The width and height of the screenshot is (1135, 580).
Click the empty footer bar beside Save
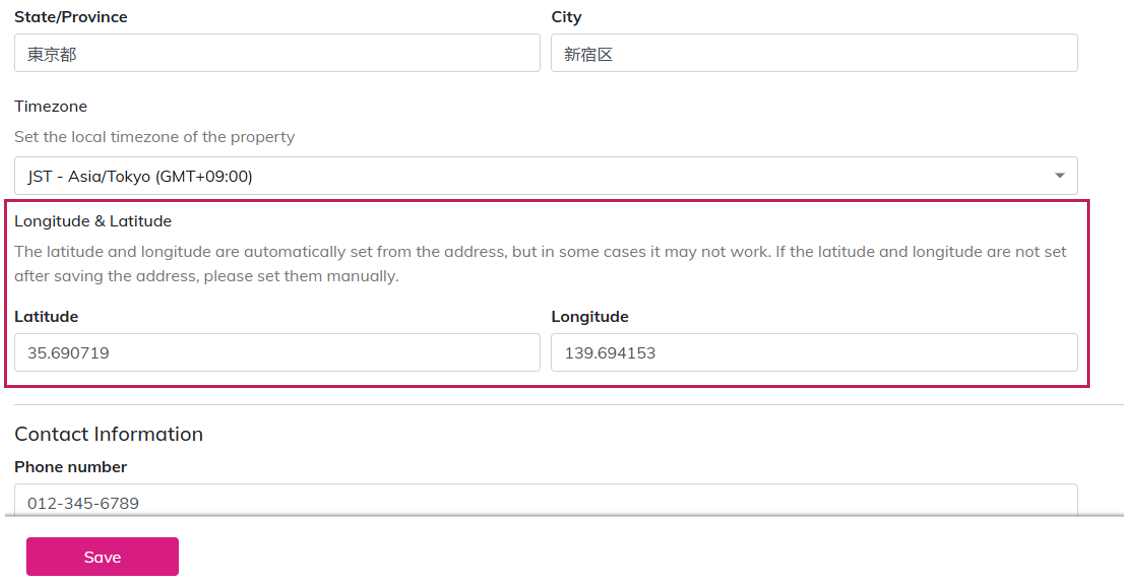[x=650, y=556]
